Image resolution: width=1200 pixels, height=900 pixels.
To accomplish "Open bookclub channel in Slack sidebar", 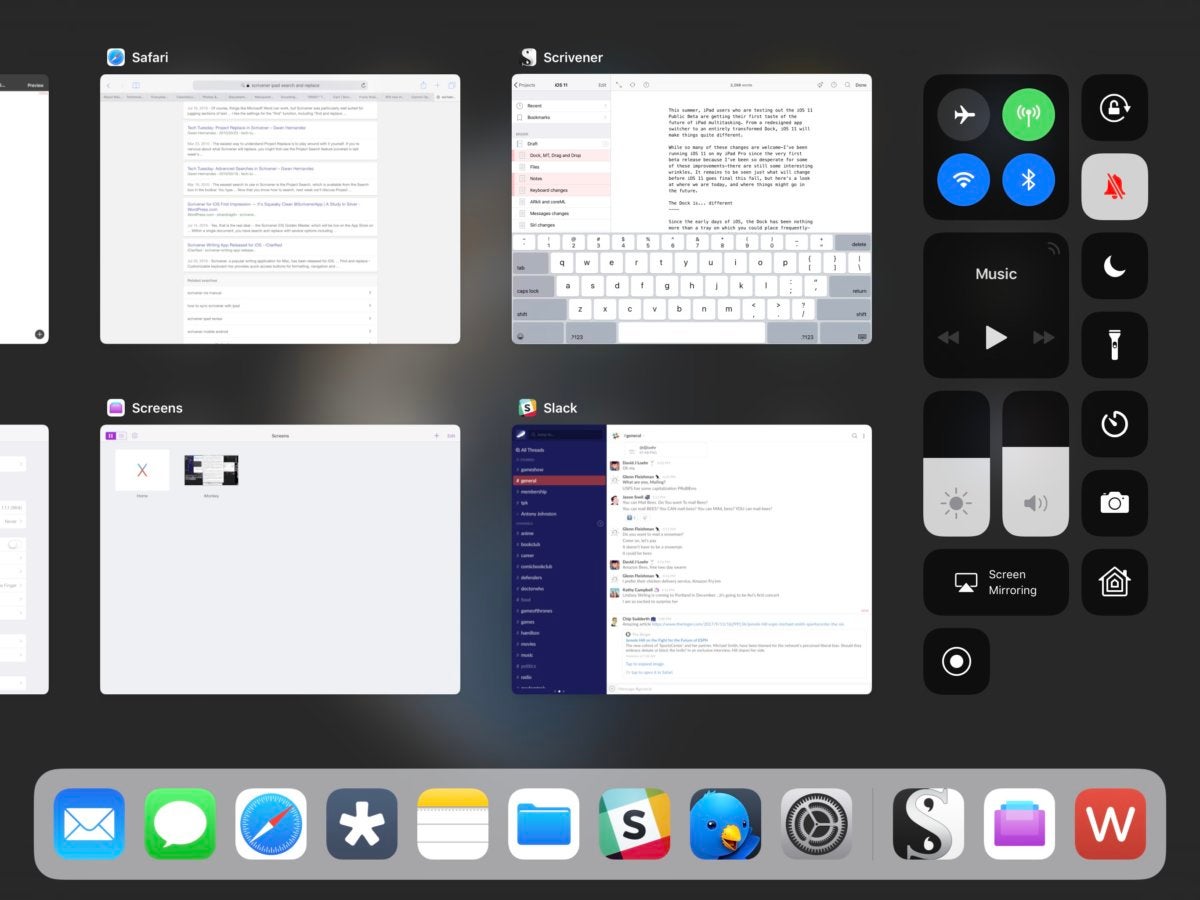I will pos(559,544).
